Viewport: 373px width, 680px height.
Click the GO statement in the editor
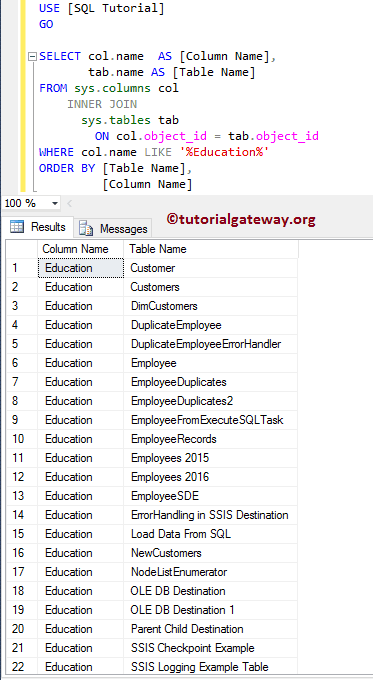coord(46,24)
